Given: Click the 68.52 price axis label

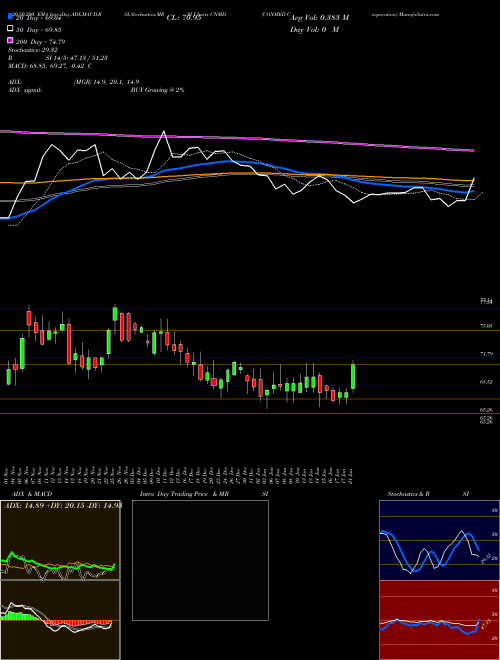Looking at the screenshot, I should click(486, 382).
